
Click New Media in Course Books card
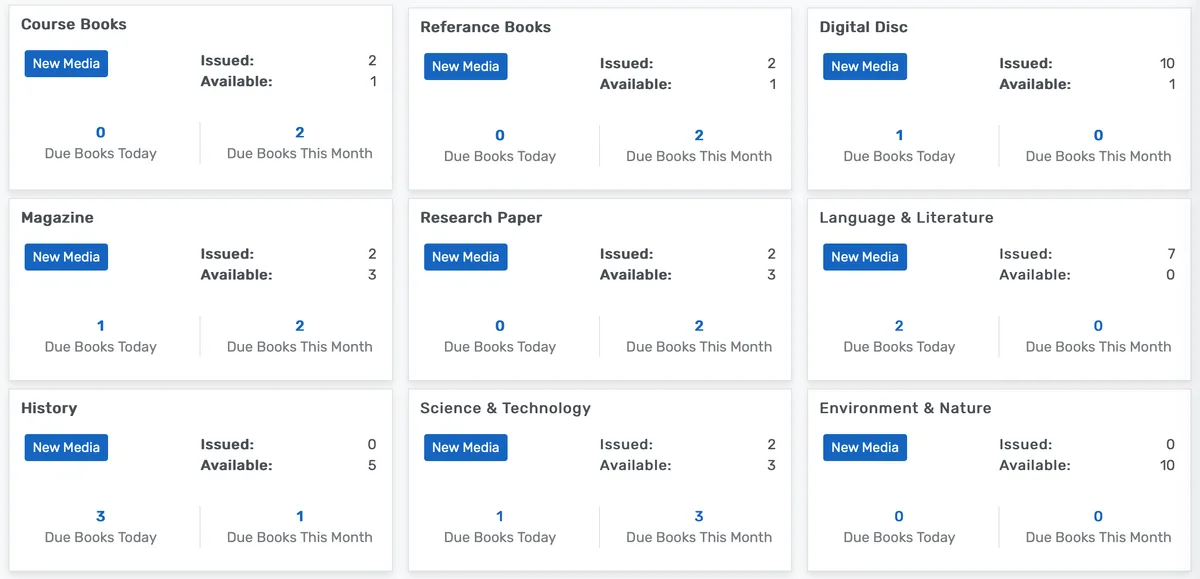(66, 64)
